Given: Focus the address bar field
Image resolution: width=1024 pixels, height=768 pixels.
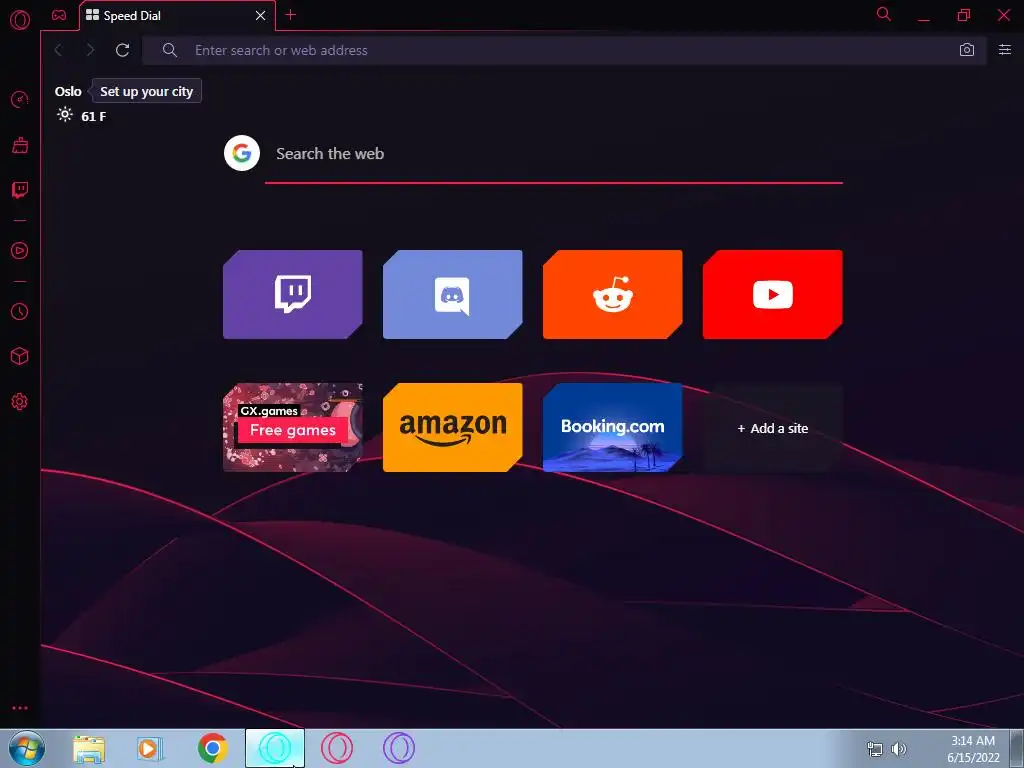Looking at the screenshot, I should point(564,50).
